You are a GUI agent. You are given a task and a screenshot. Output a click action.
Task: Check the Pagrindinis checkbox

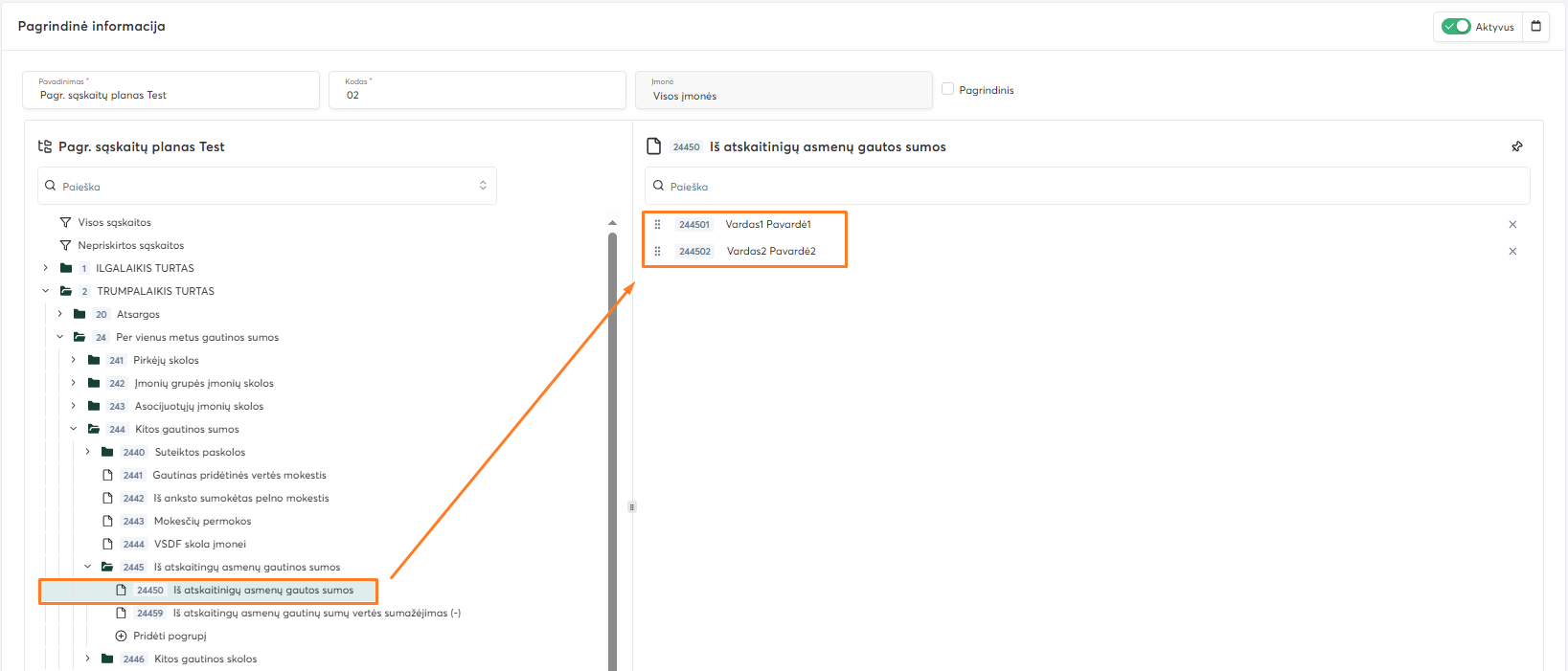(947, 89)
